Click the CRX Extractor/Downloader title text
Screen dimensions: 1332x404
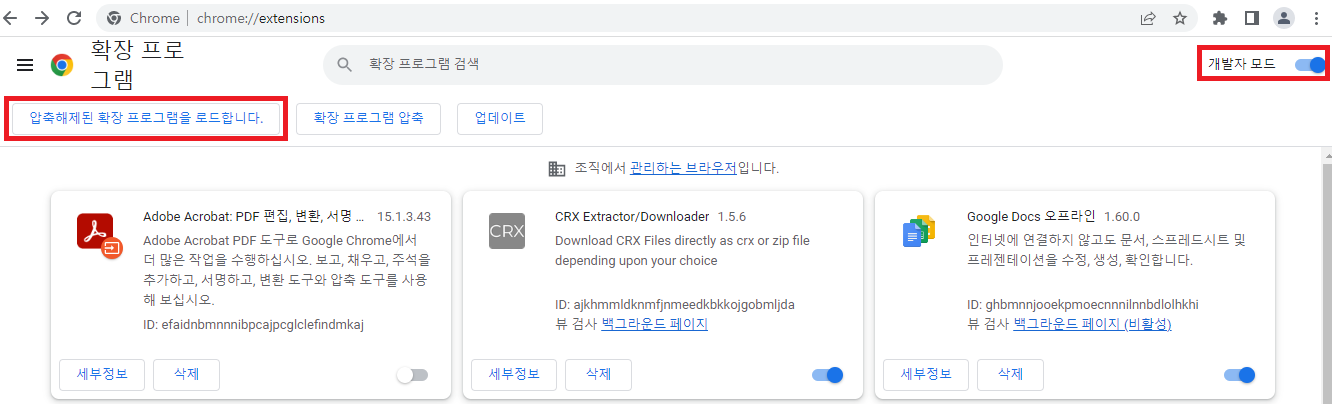(632, 216)
